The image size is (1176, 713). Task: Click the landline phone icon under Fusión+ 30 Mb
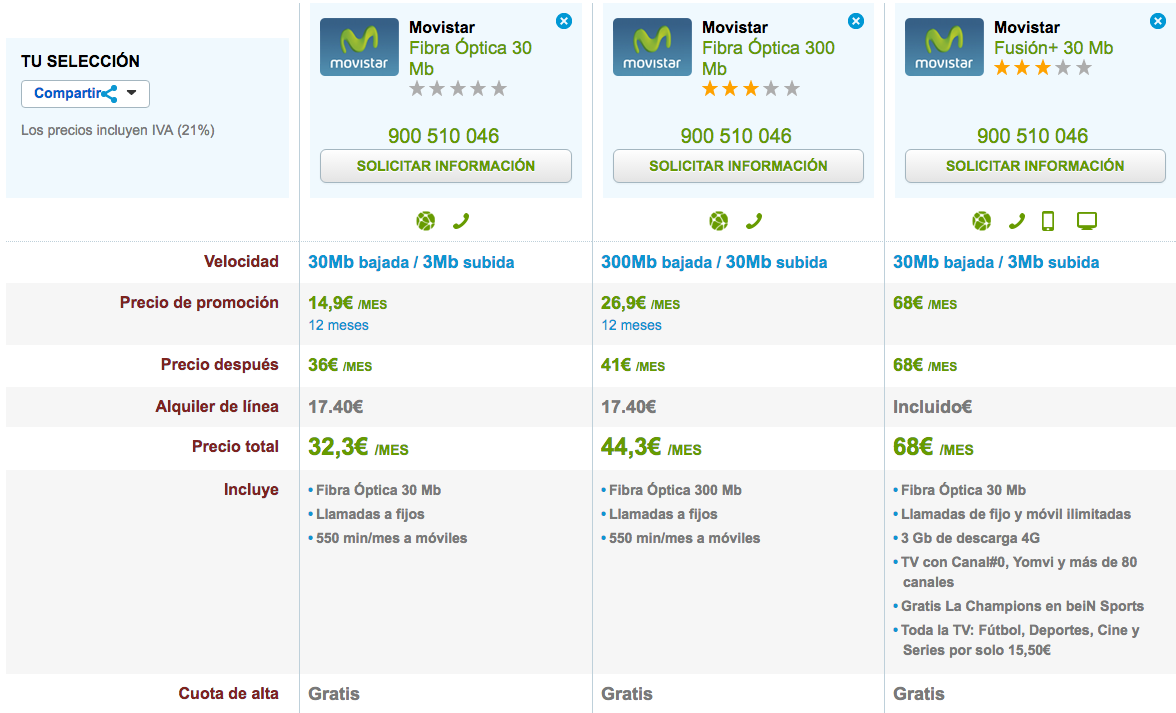pos(1017,221)
